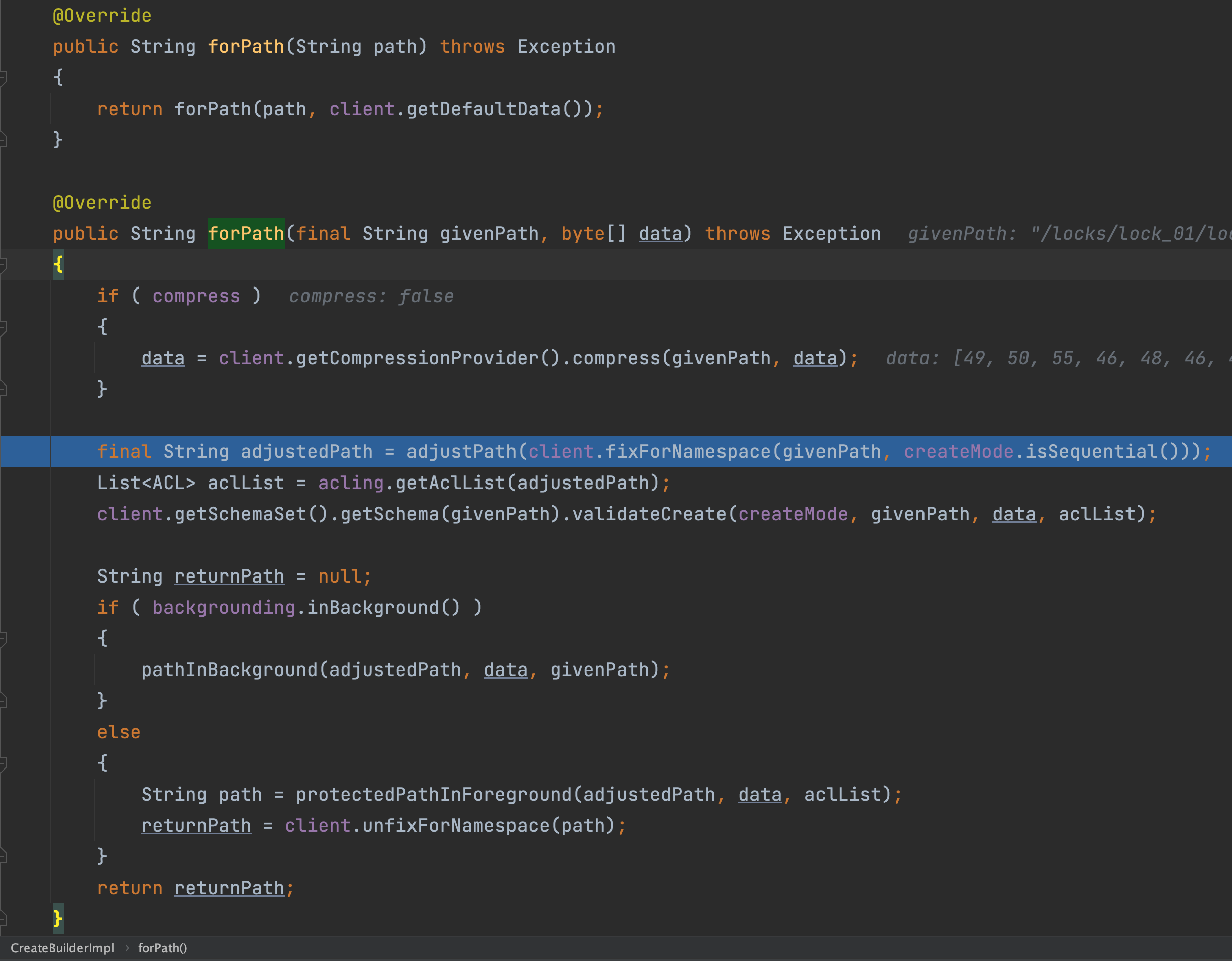Click the 'inBackground' method call
The image size is (1232, 961).
(x=373, y=608)
